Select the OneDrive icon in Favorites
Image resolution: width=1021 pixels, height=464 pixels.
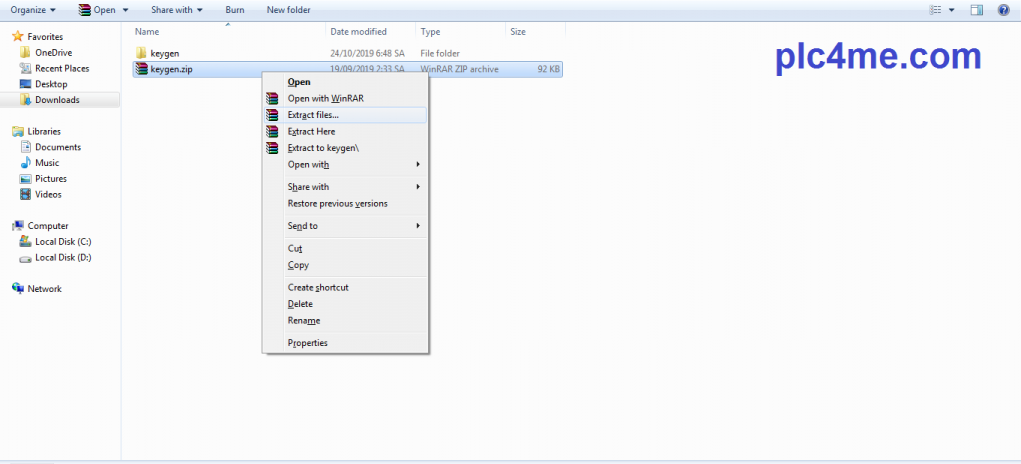tap(25, 52)
